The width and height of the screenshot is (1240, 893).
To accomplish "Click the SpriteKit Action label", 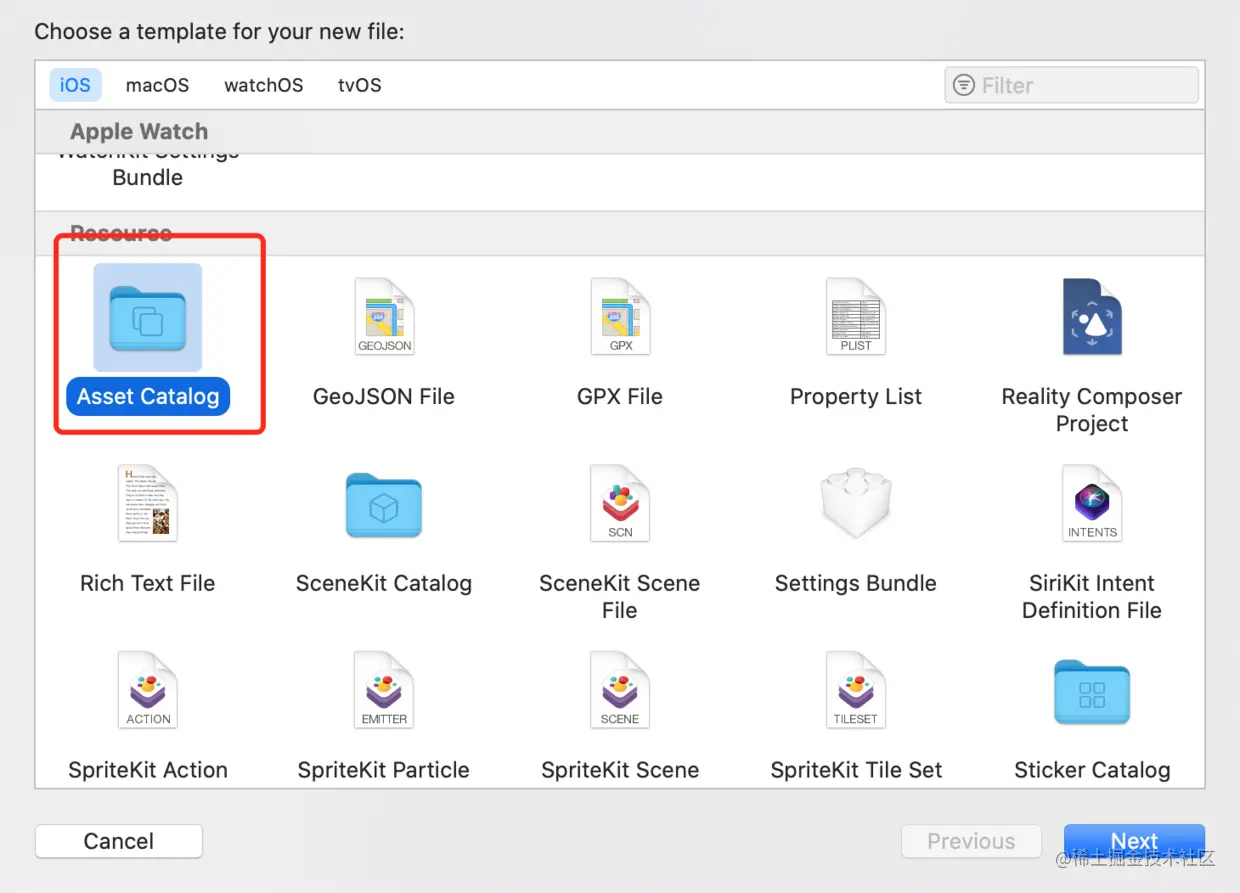I will tap(148, 770).
